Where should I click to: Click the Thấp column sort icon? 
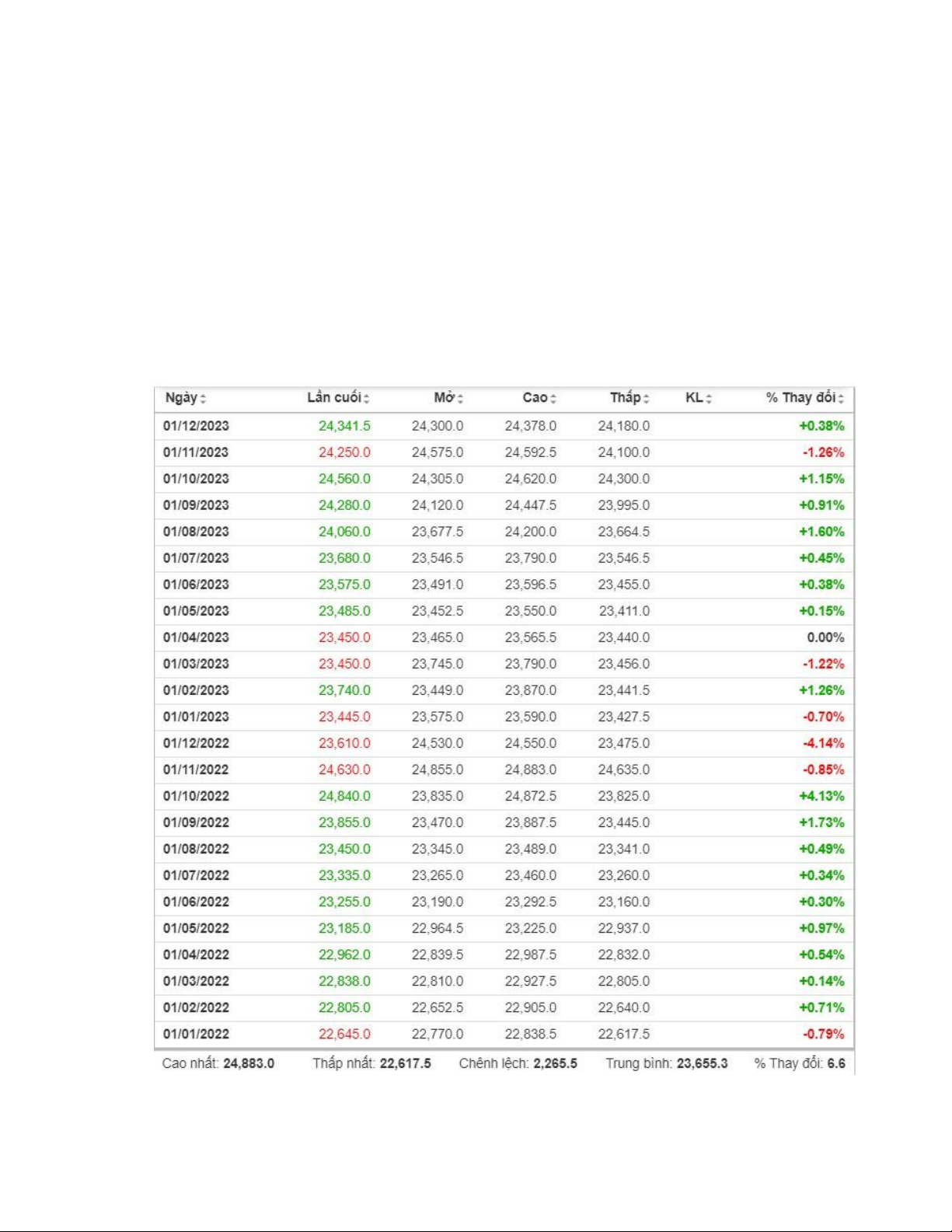(646, 399)
